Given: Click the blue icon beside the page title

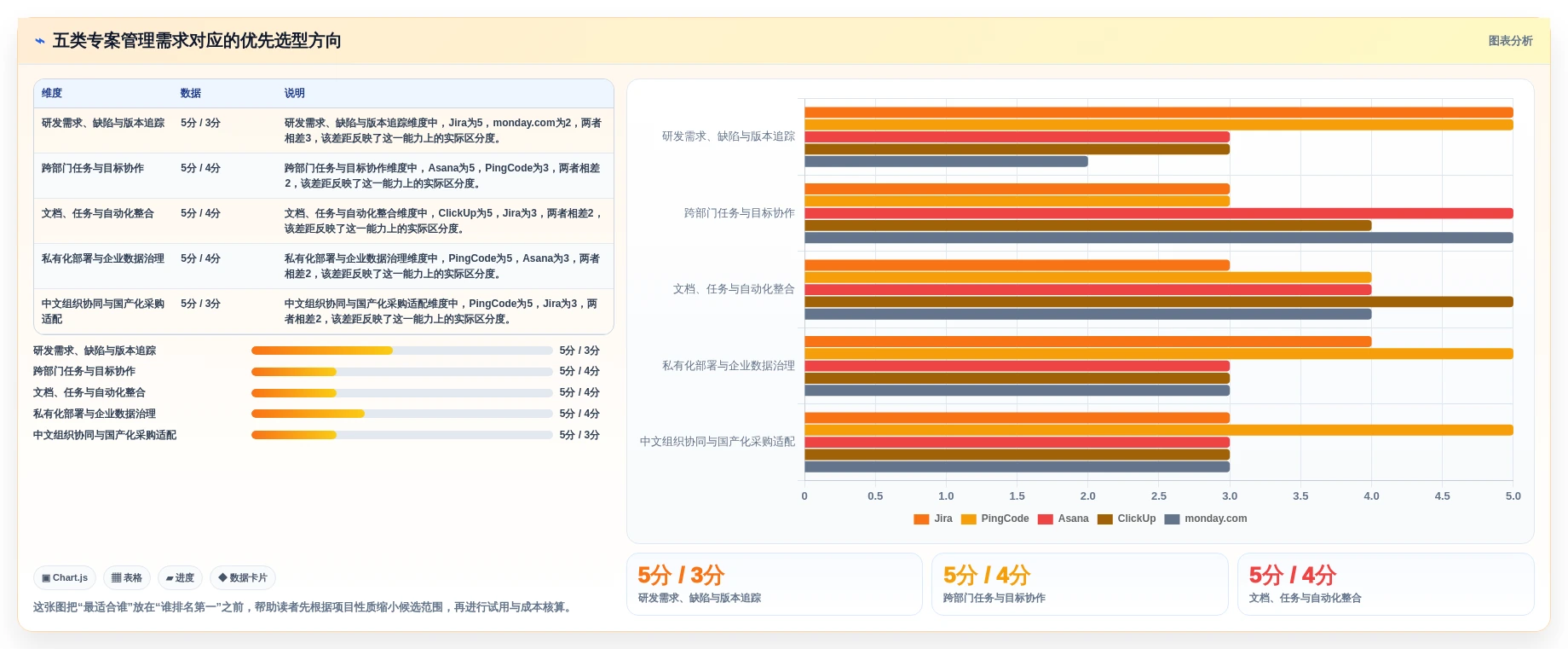Looking at the screenshot, I should coord(40,41).
